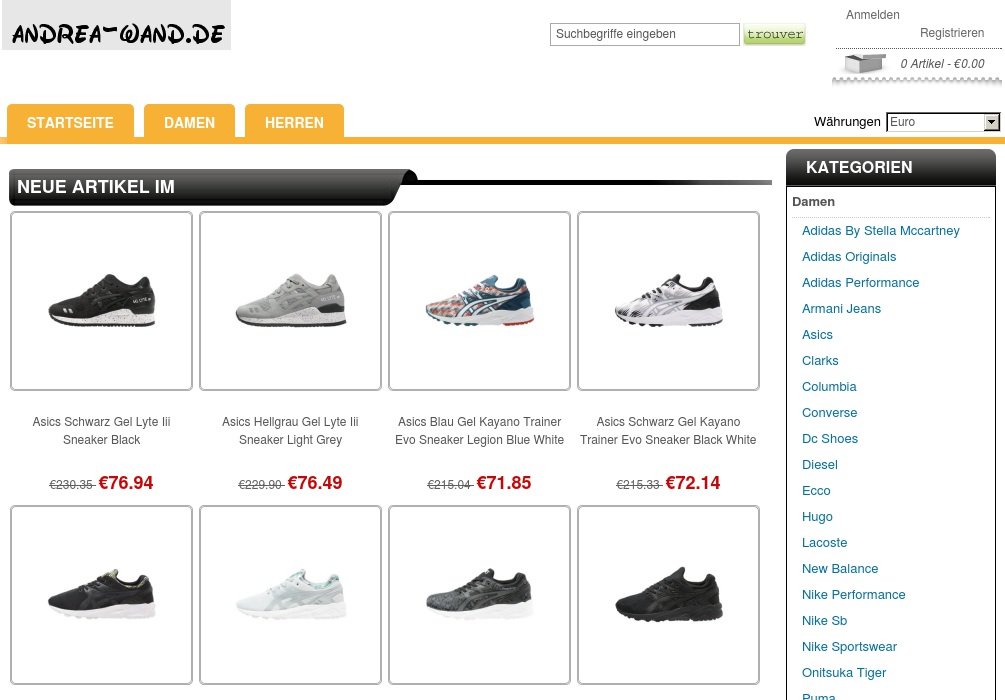Screen dimensions: 1005x700
Task: Open the black Asics Gel Lyte III thumbnail
Action: point(101,301)
